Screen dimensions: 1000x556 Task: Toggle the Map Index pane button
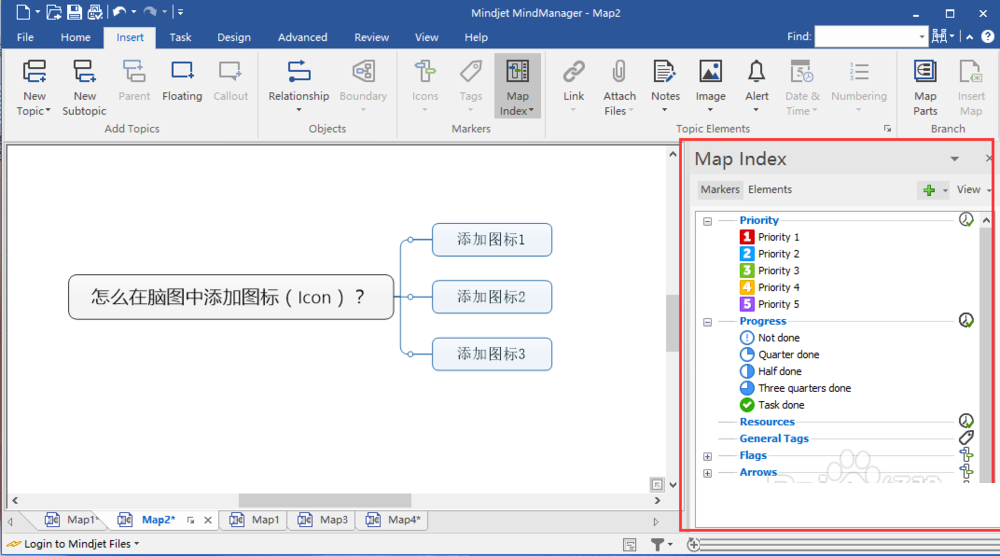pyautogui.click(x=517, y=87)
